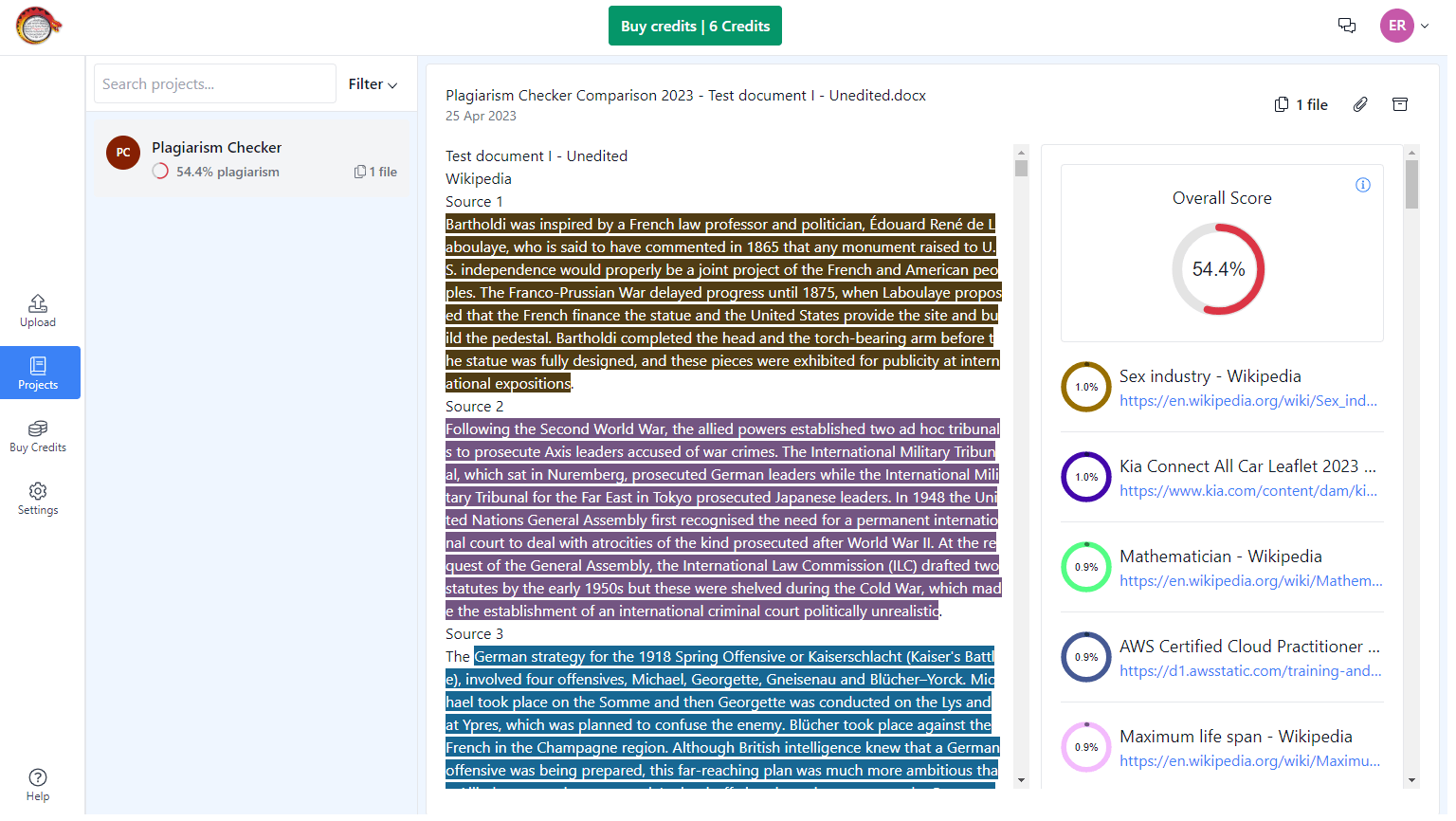Click the Sex industry - Wikipedia title

[x=1210, y=376]
